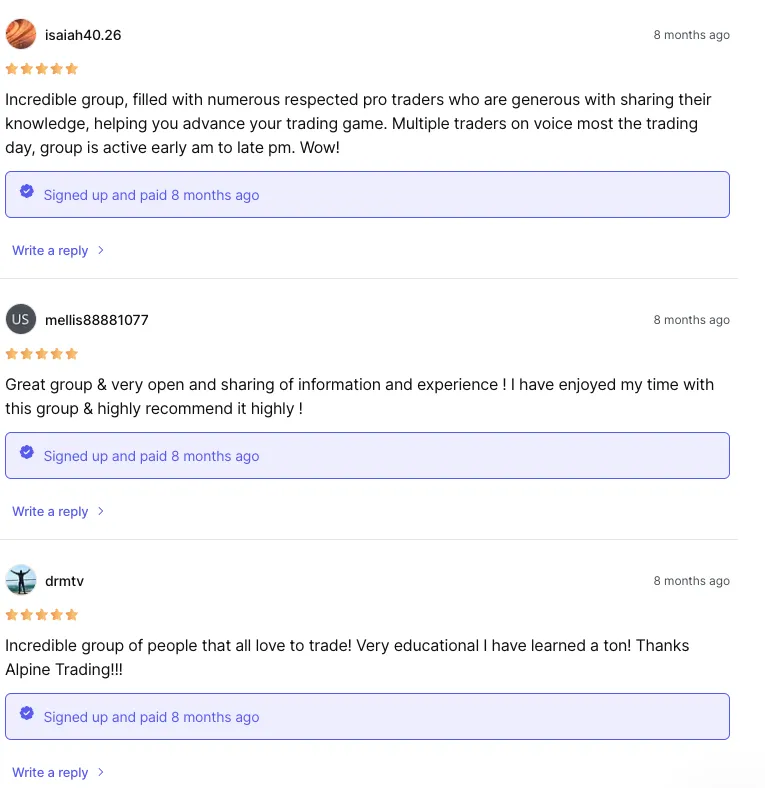Expand reply chevron under isaiah40.26's review

point(101,250)
